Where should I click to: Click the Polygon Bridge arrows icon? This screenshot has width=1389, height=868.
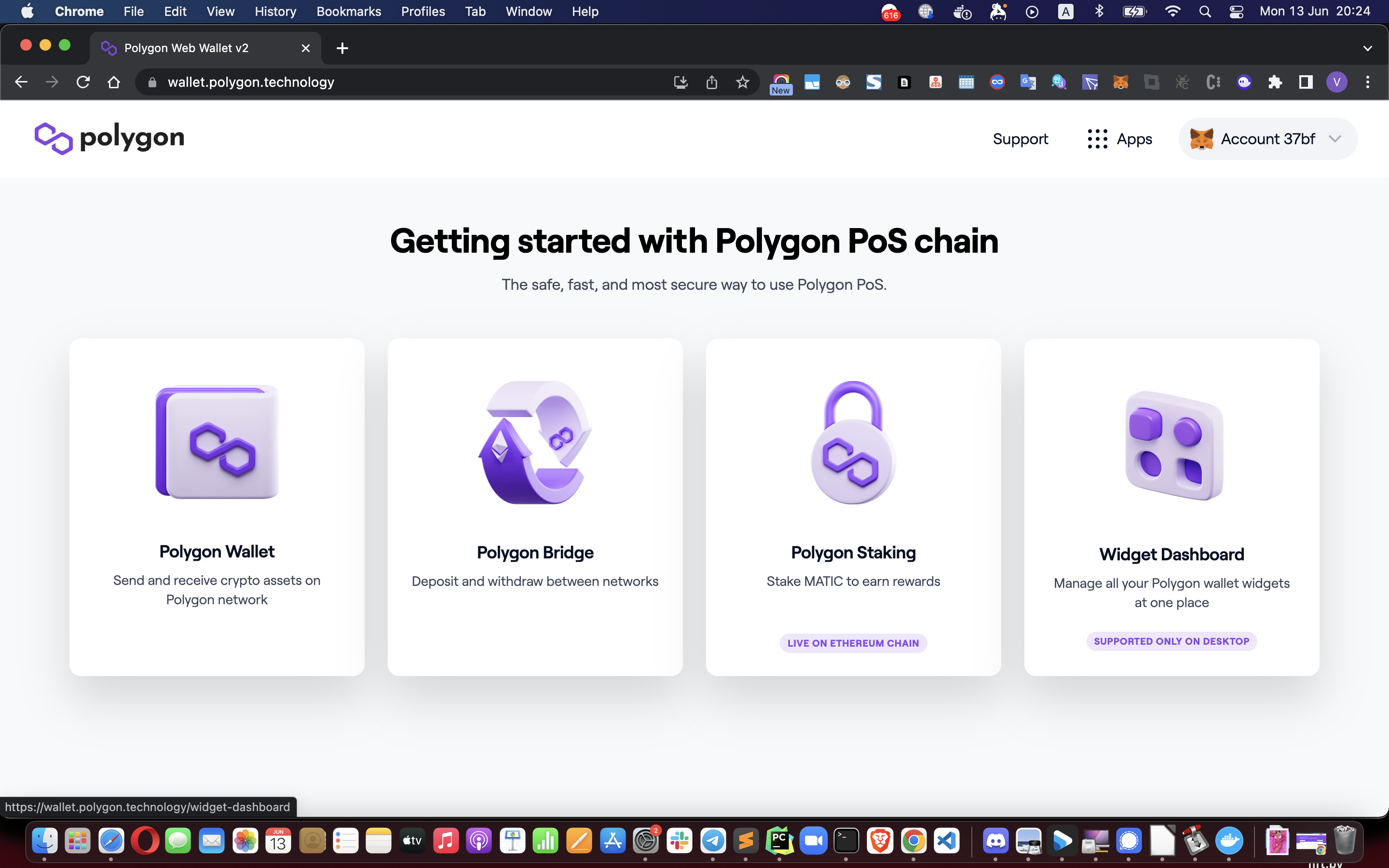(x=535, y=443)
